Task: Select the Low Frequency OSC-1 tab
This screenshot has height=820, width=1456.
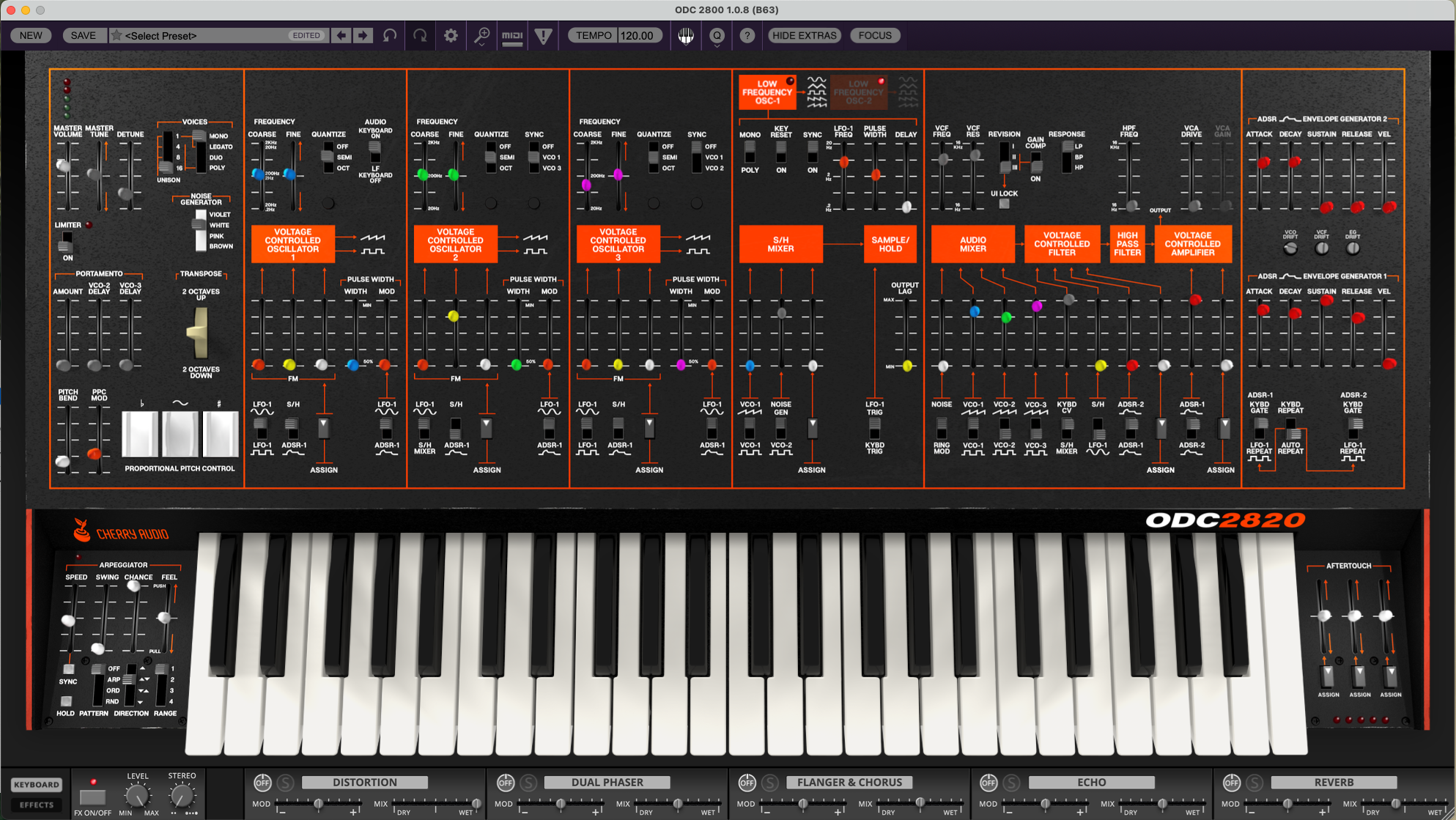Action: coord(767,92)
